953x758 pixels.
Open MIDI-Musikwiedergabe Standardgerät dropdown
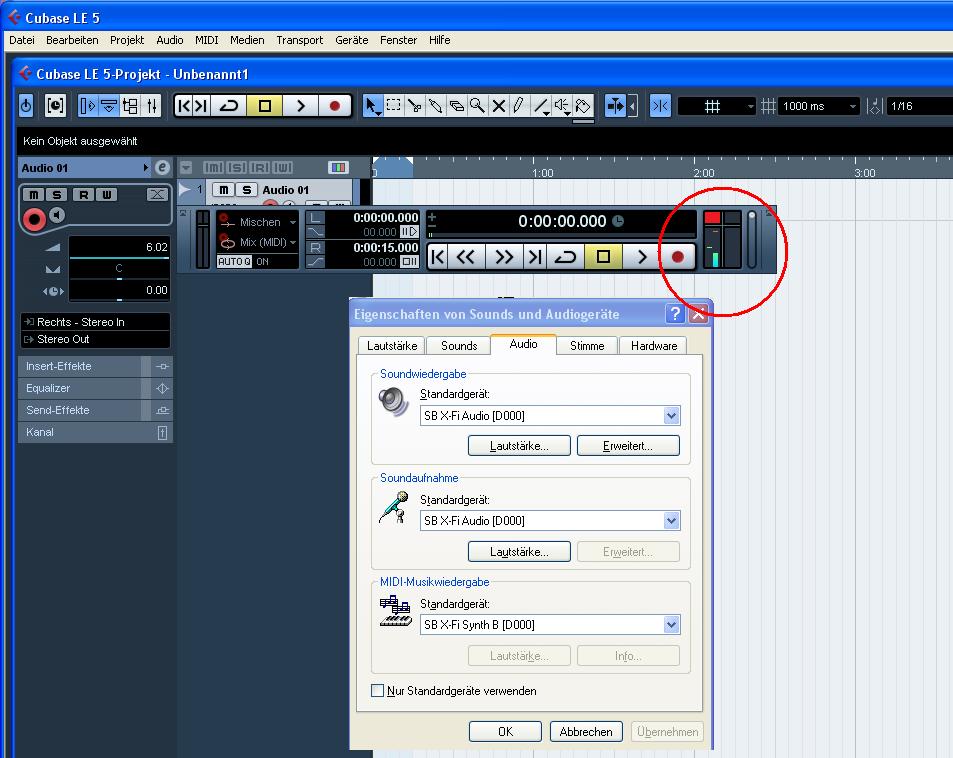[x=671, y=625]
